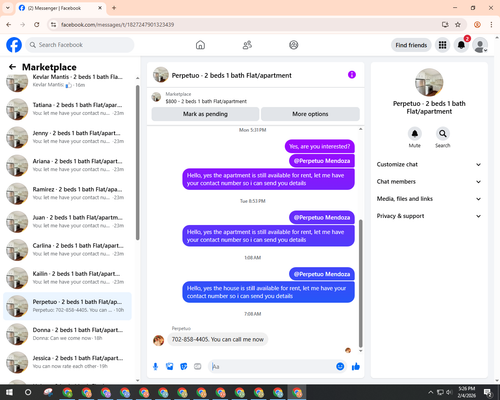Click Mark as pending button
Screen dimensions: 500x400
205,114
